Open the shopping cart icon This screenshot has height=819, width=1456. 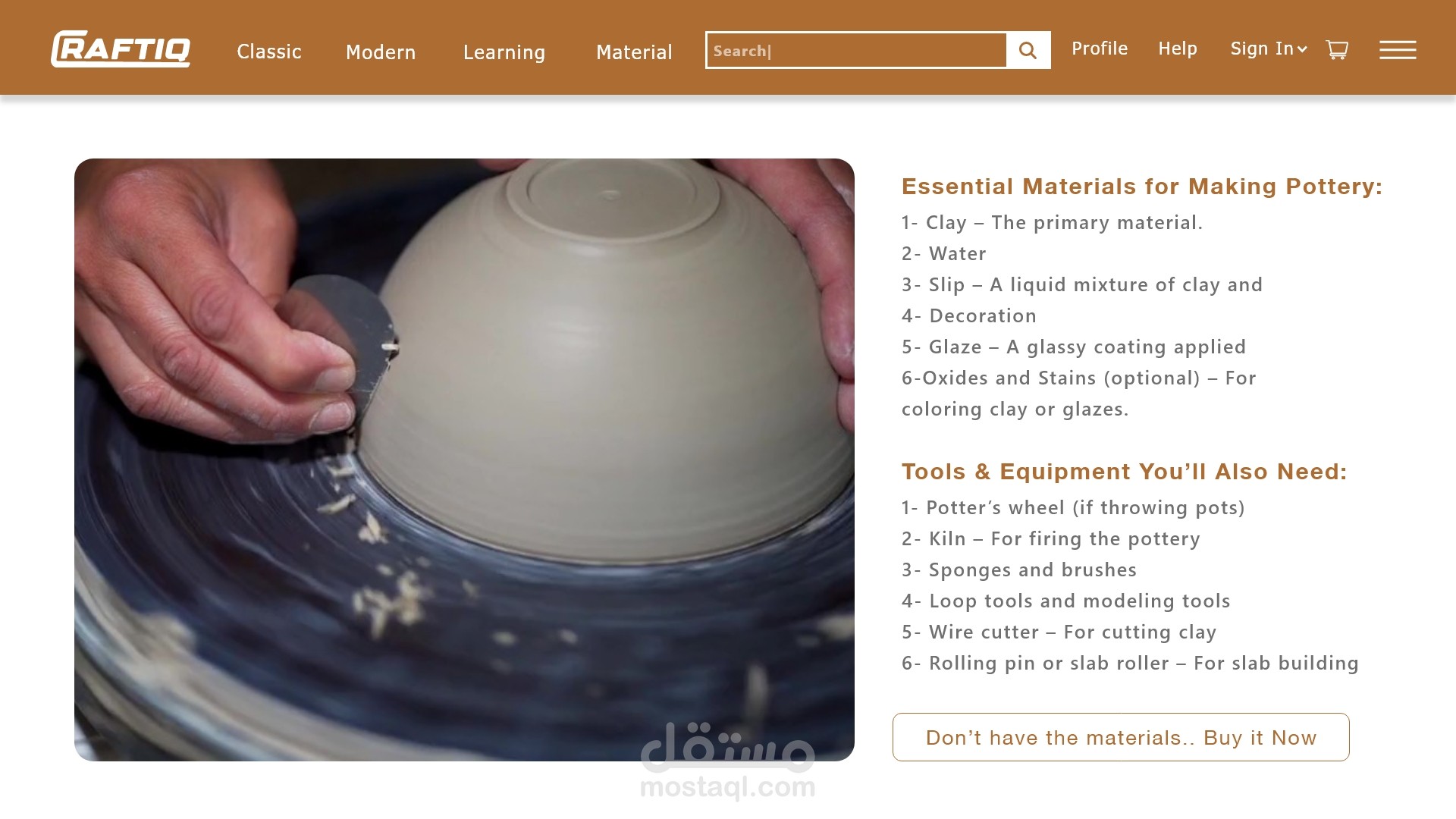tap(1337, 50)
